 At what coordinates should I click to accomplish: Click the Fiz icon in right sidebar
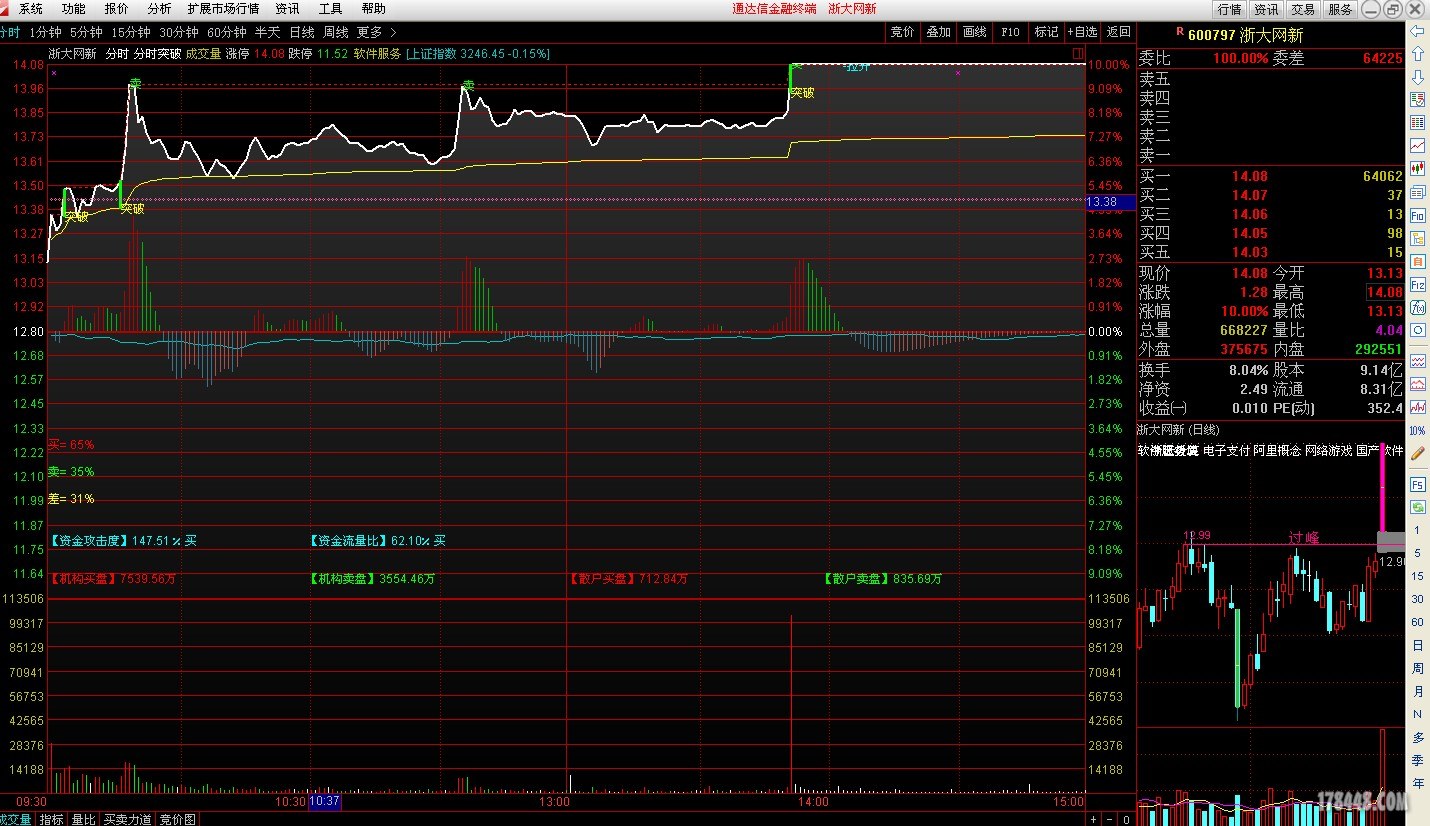(x=1417, y=285)
